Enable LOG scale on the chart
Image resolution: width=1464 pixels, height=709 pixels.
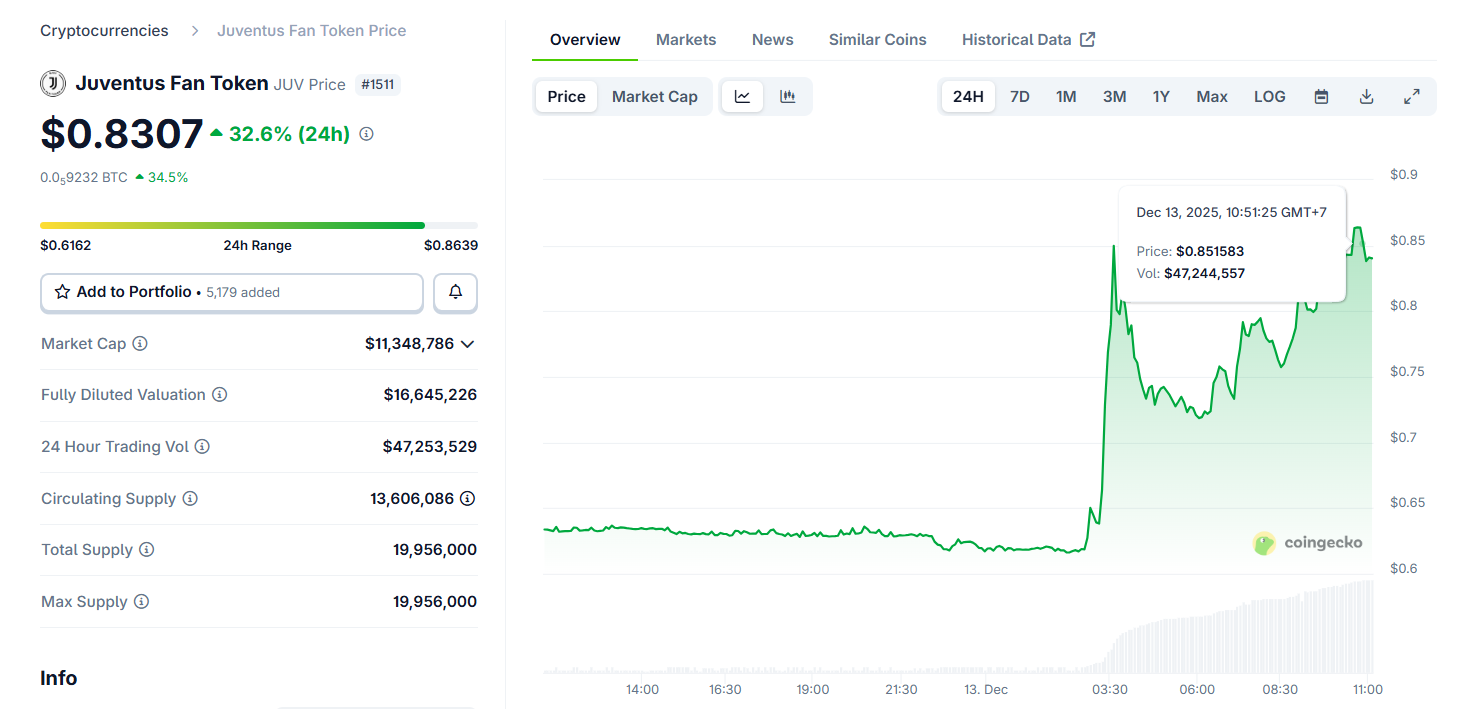click(1269, 96)
